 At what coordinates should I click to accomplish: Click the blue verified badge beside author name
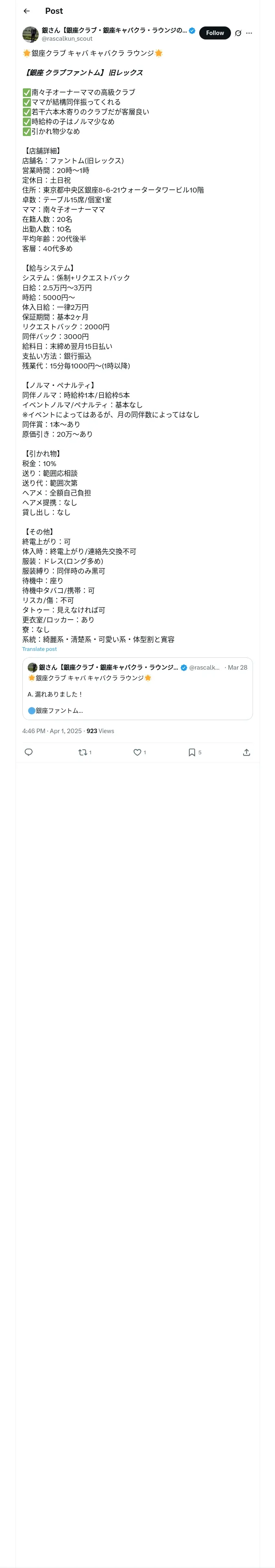coord(192,30)
